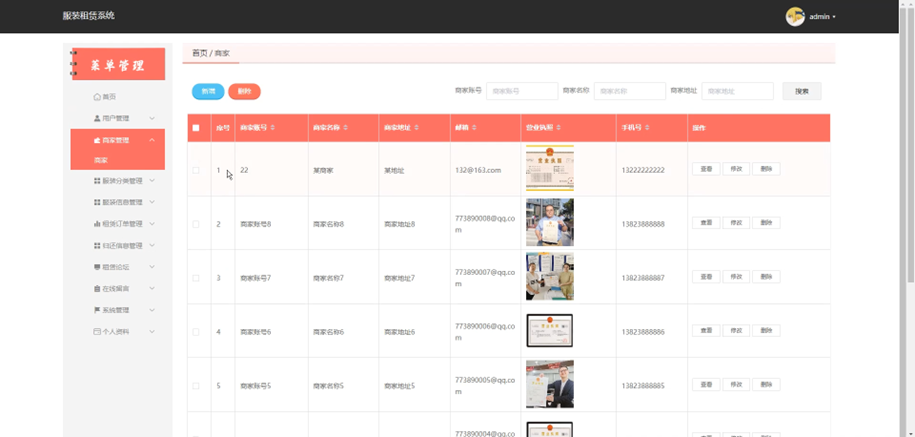Viewport: 915px width, 437px height.
Task: Tick the checkbox for row 4 商家名称6
Action: pyautogui.click(x=196, y=332)
